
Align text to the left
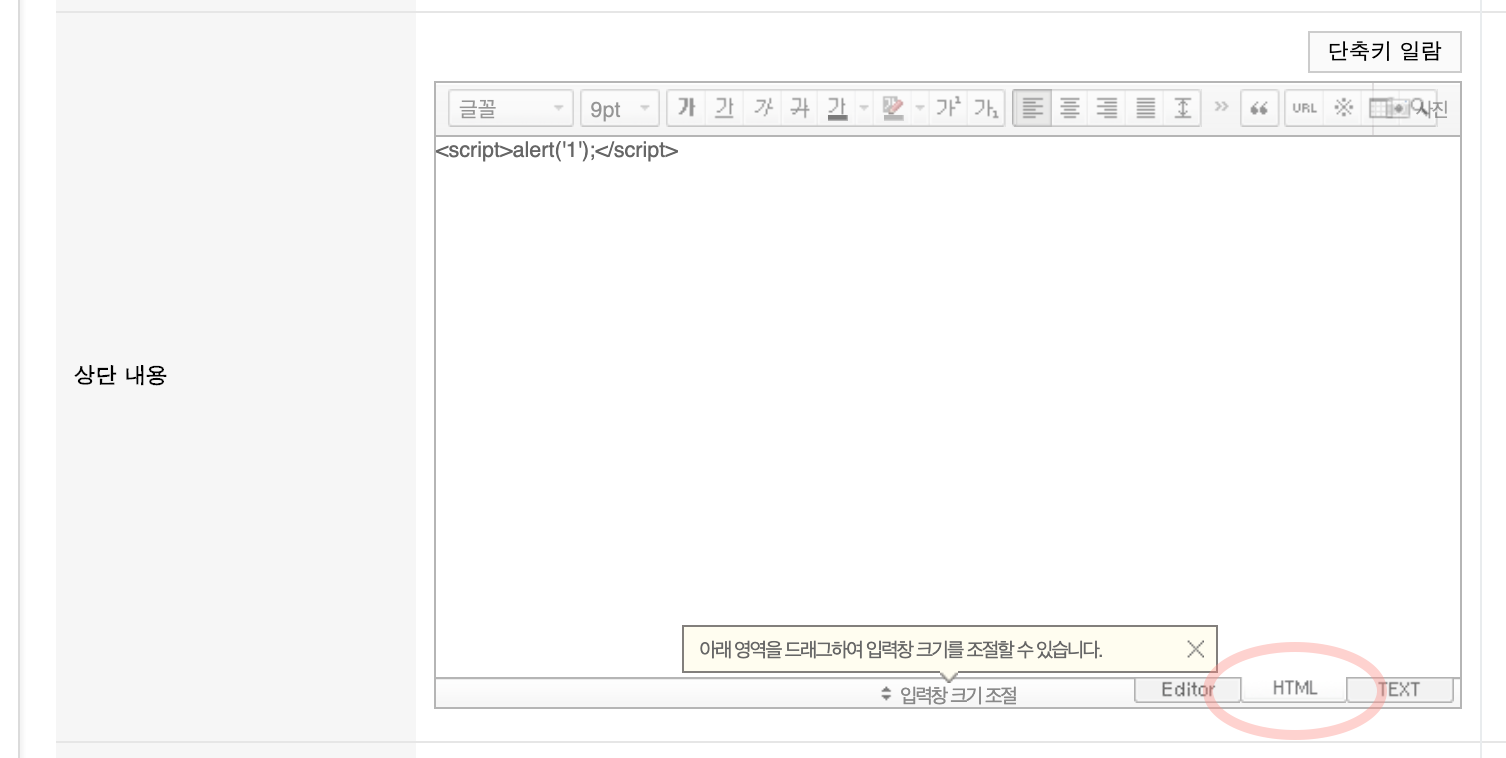tap(1032, 108)
